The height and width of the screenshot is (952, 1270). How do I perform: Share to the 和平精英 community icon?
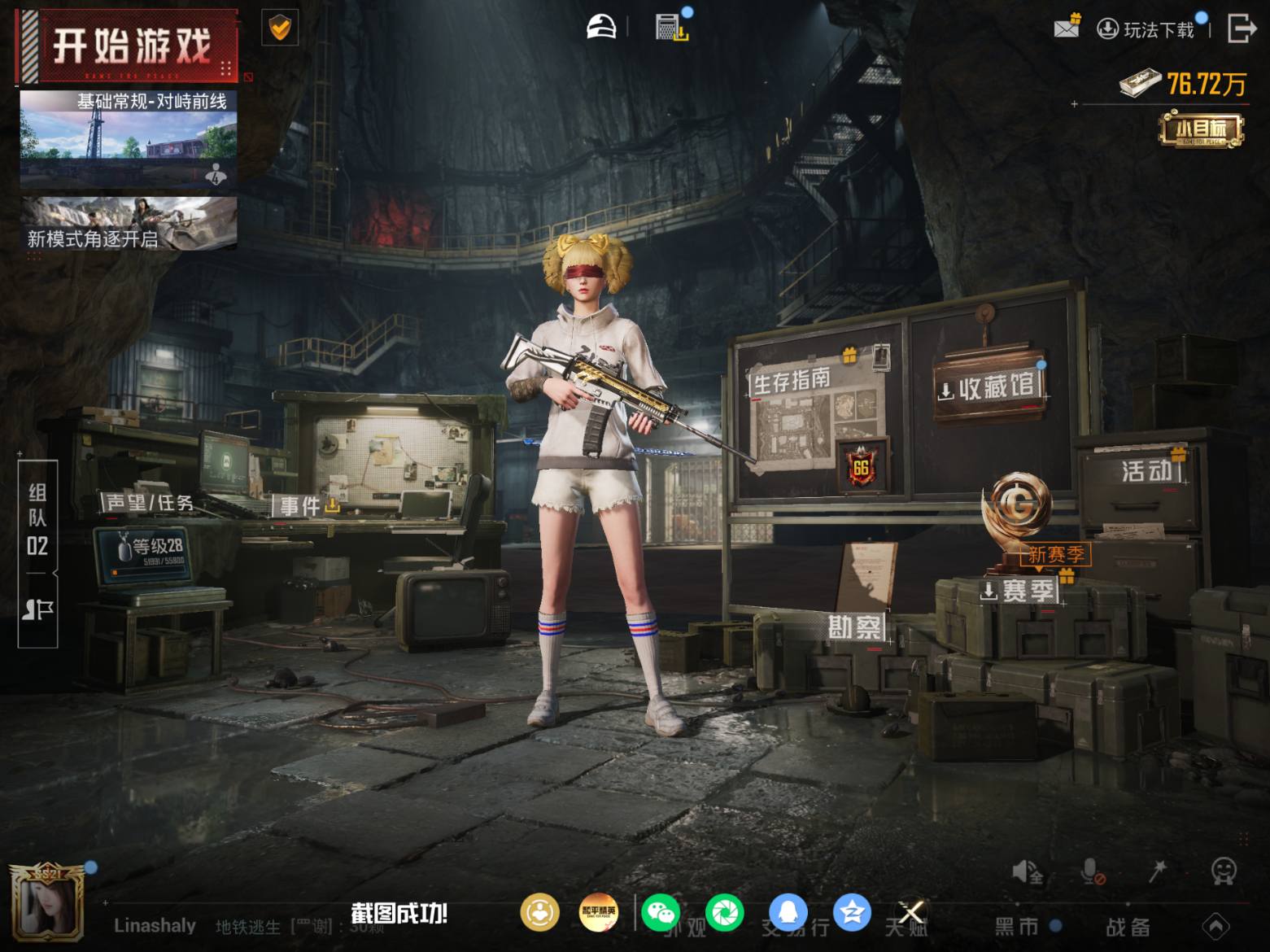(x=599, y=913)
